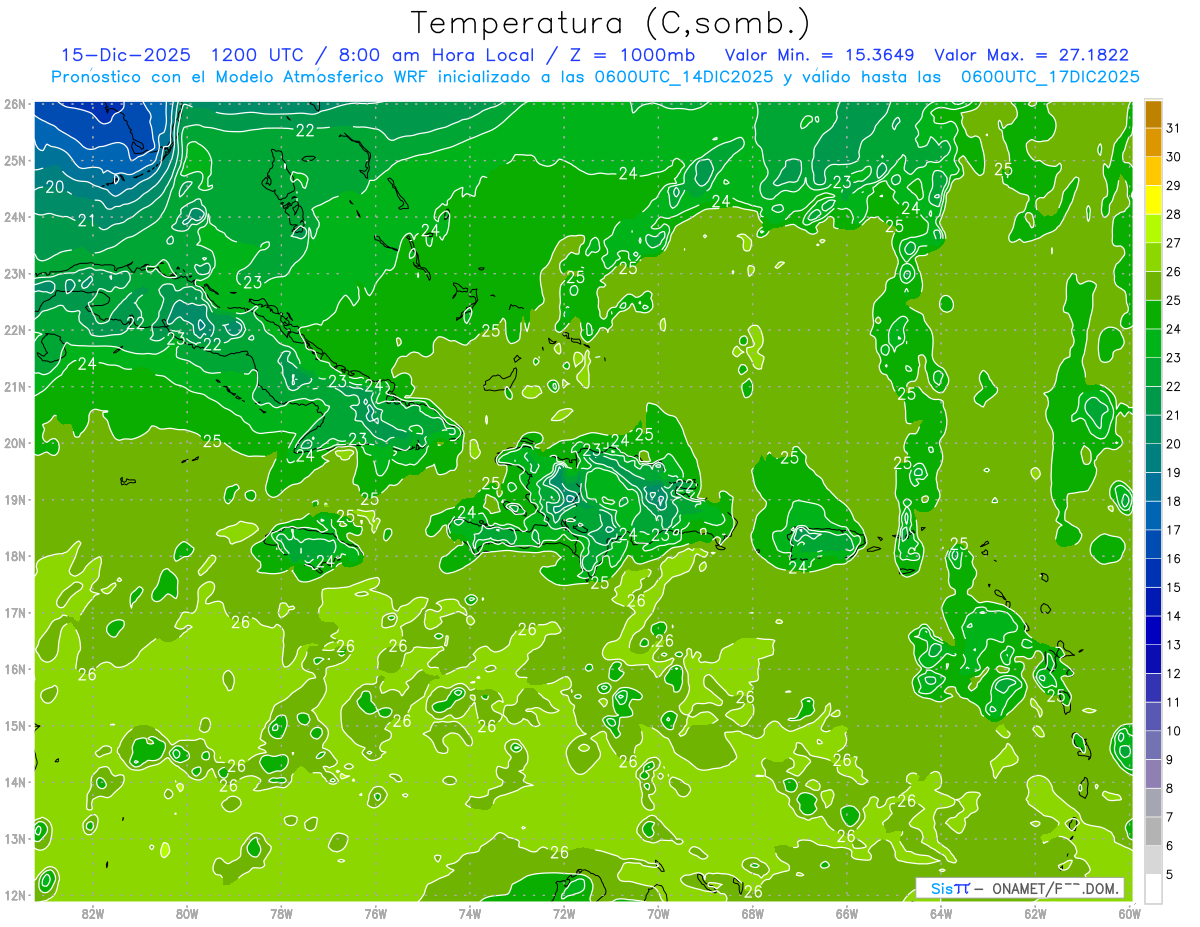The image size is (1200, 927).
Task: Click the color bar legend value 31
Action: pos(1173,128)
